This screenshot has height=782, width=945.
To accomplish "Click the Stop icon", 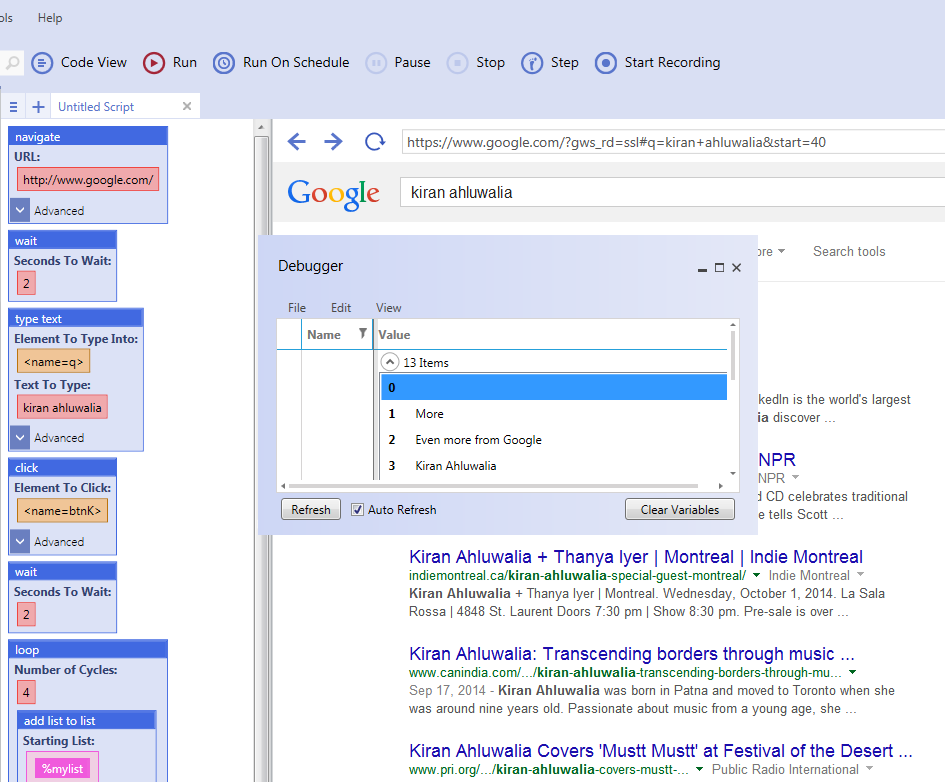I will [457, 63].
